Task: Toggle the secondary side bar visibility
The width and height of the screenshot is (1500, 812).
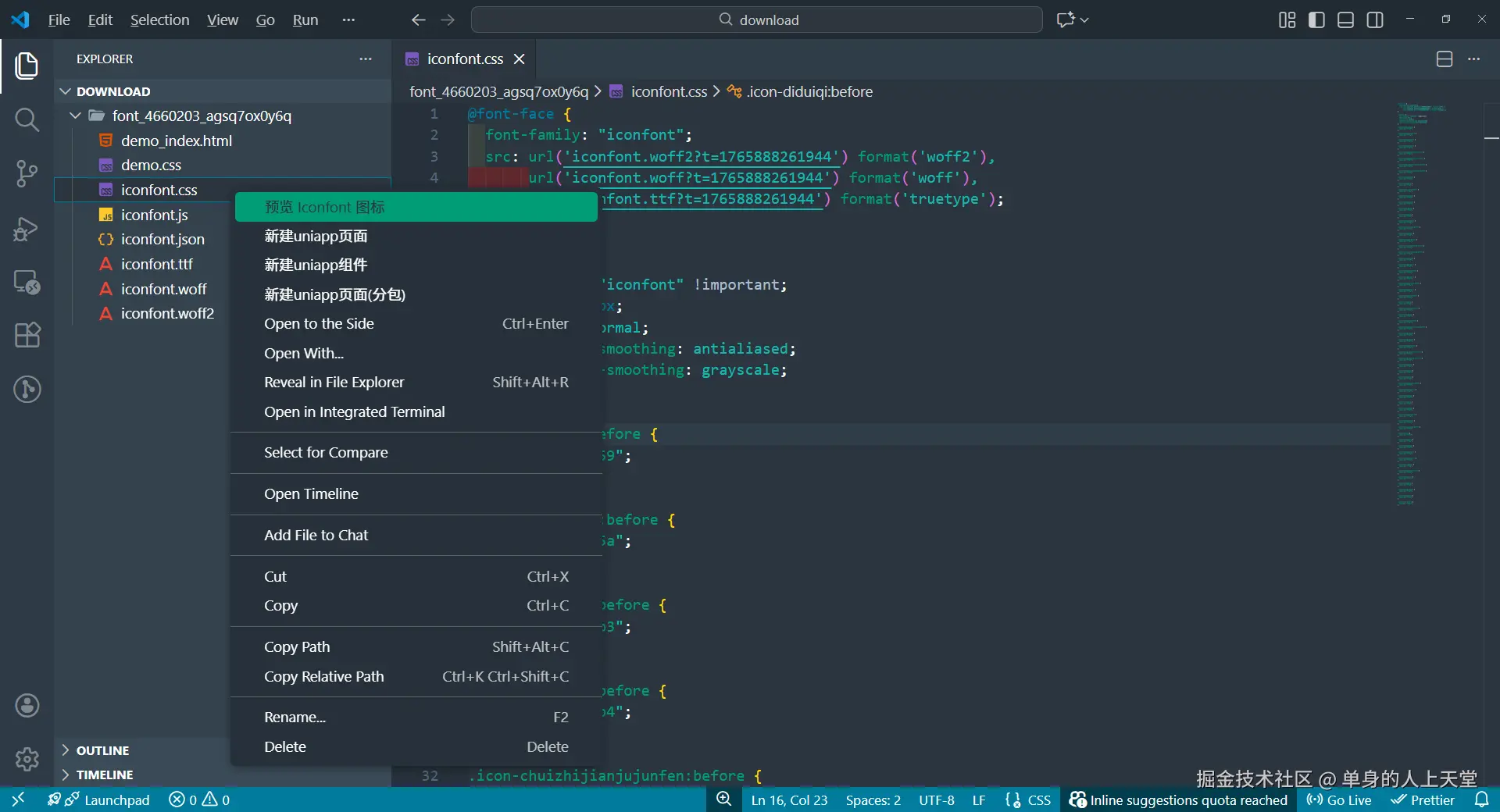Action: pyautogui.click(x=1375, y=20)
